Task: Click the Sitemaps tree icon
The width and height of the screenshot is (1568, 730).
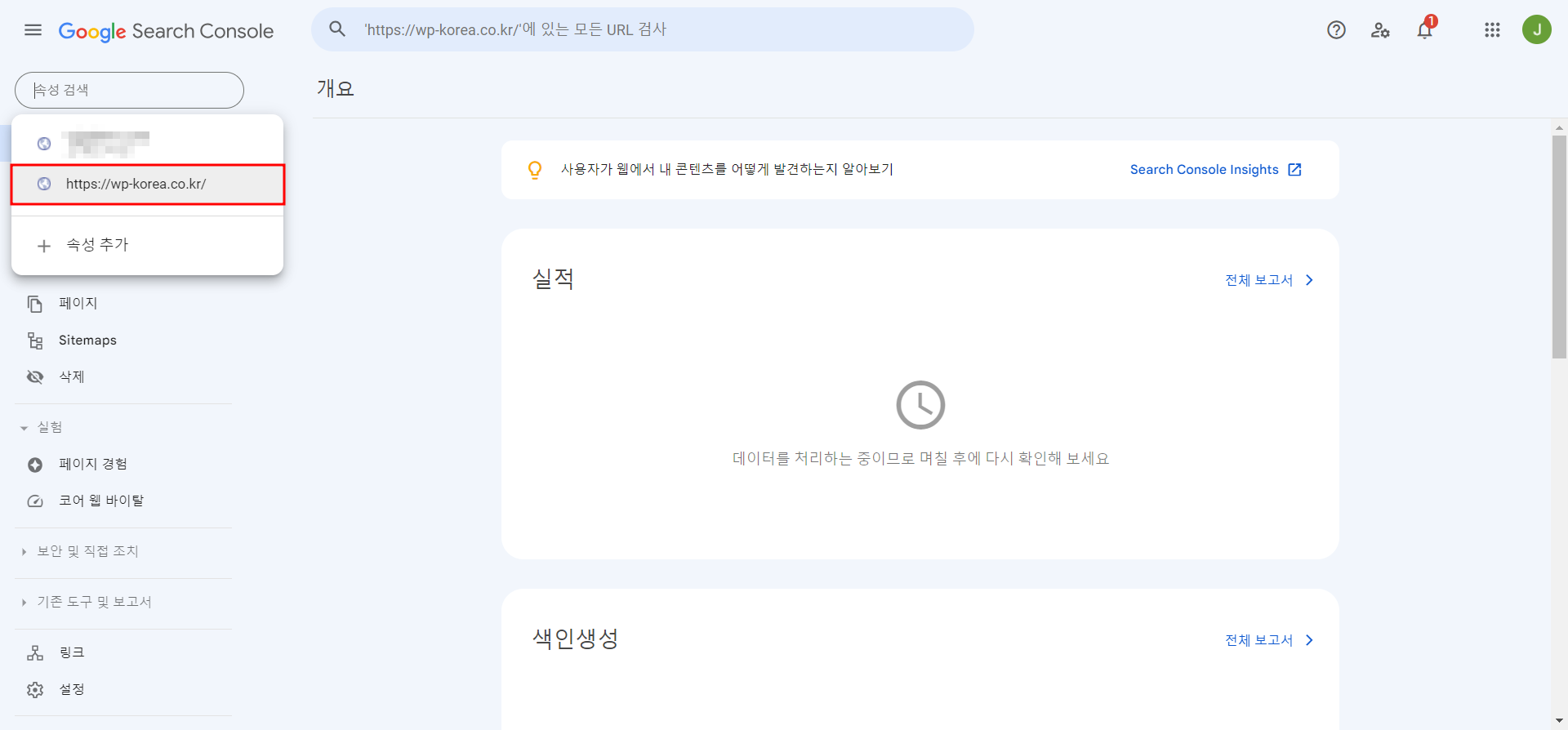Action: click(35, 341)
